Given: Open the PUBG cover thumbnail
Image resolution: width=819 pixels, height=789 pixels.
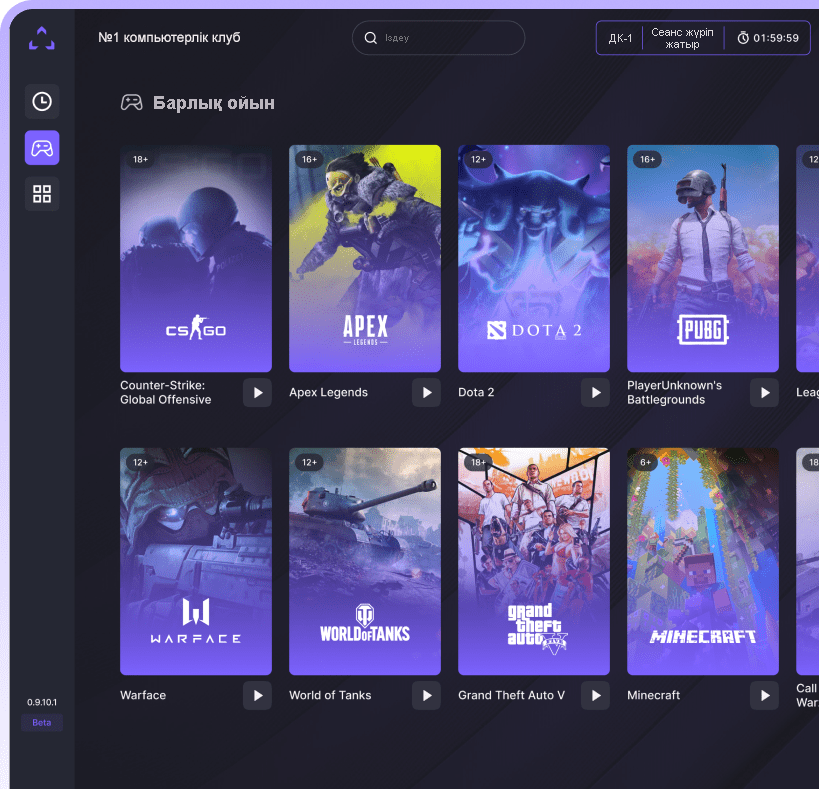Looking at the screenshot, I should (x=703, y=258).
